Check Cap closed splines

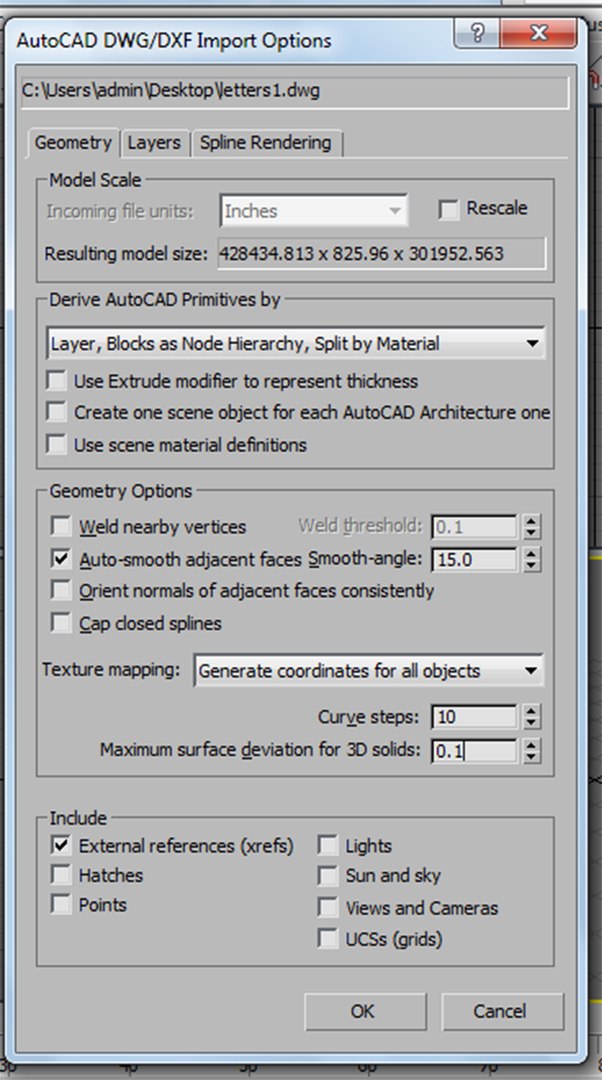tap(61, 623)
